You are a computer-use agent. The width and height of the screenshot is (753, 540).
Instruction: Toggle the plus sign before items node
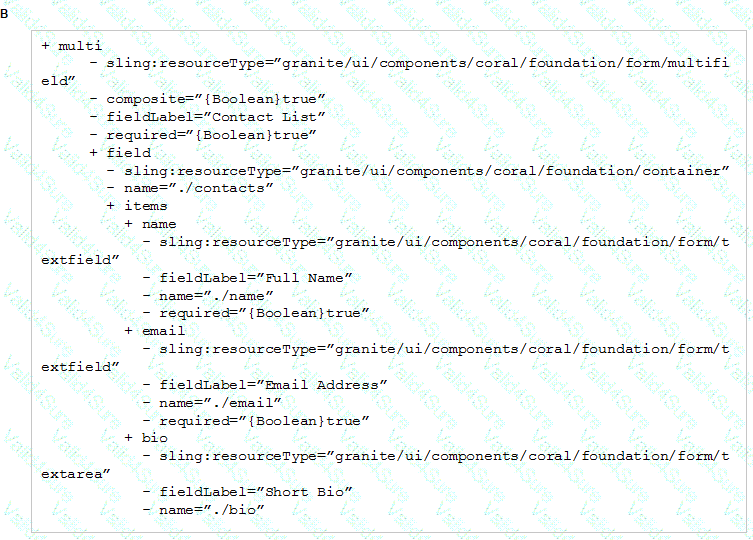click(111, 206)
